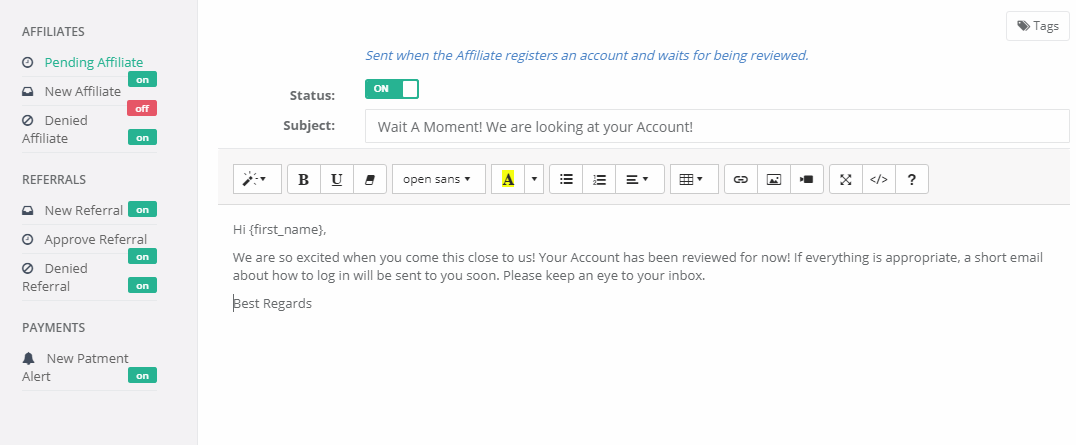The image size is (1076, 445).
Task: Open the table insert dropdown
Action: 694,179
